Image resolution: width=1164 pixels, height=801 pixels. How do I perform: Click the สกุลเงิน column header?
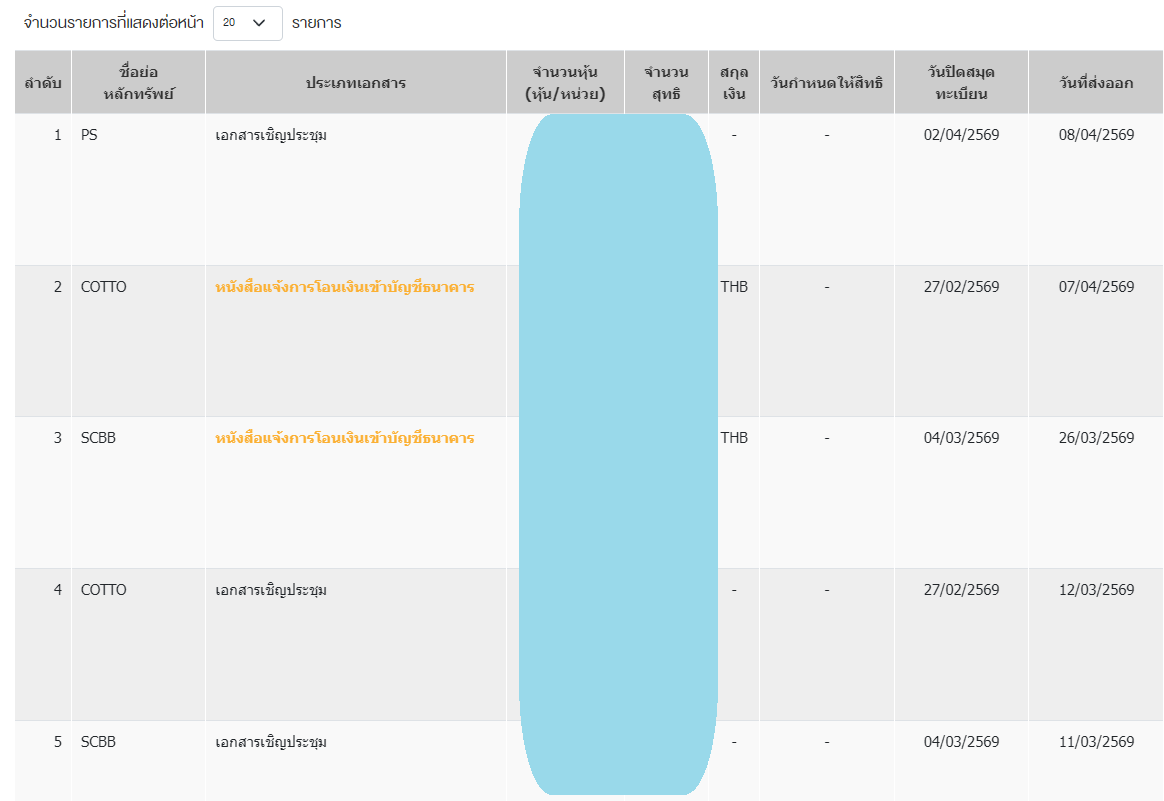tap(733, 83)
